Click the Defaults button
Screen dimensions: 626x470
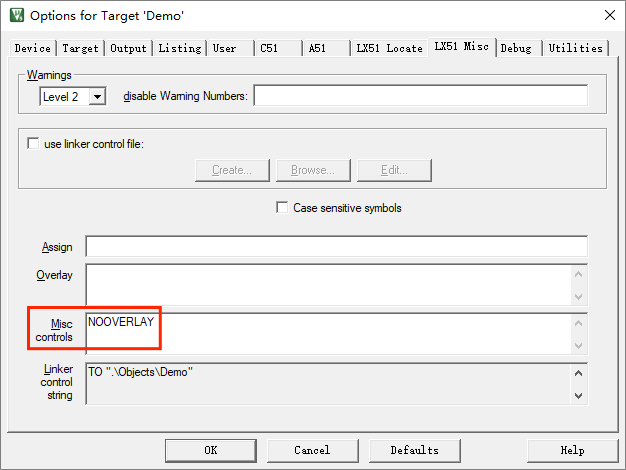point(414,450)
